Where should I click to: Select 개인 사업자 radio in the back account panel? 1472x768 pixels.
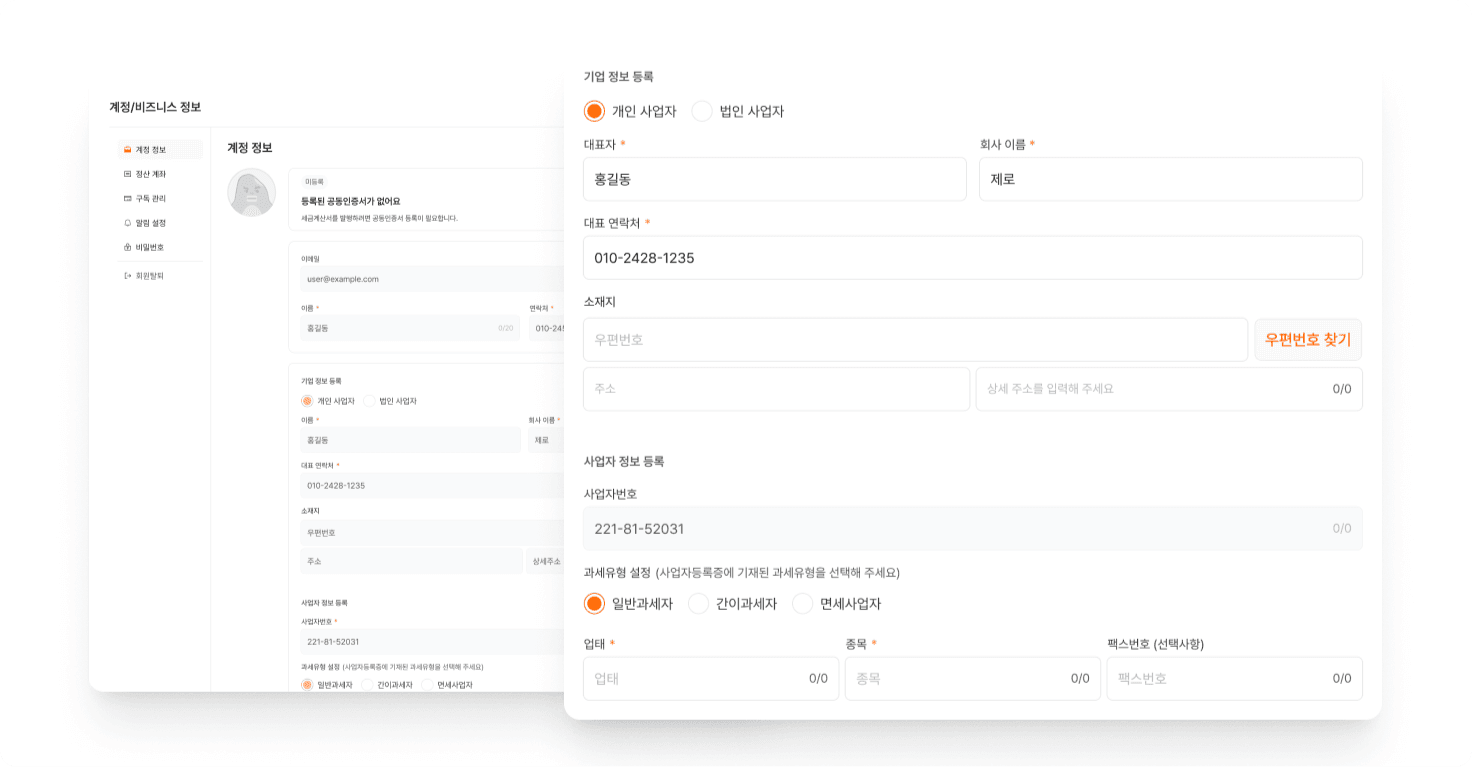point(308,401)
